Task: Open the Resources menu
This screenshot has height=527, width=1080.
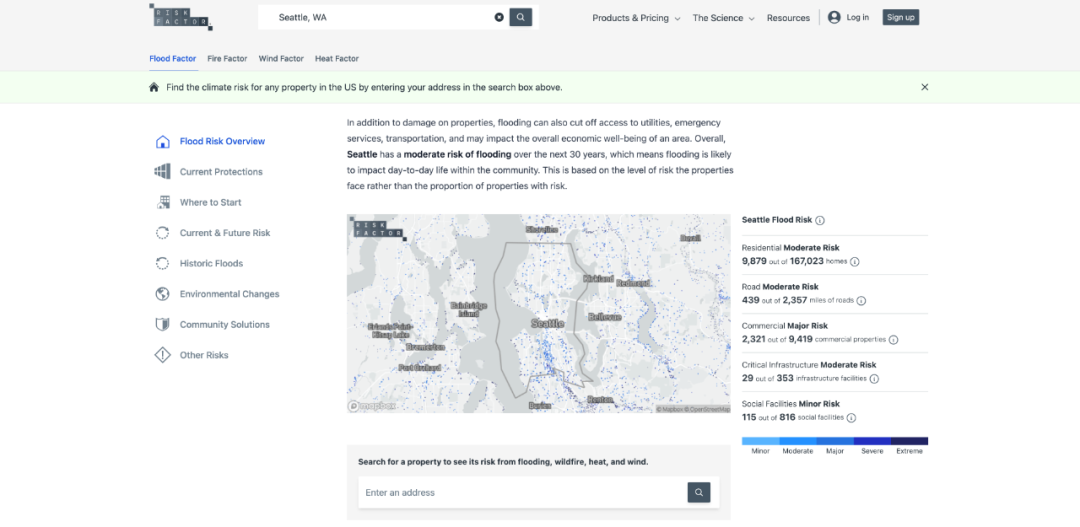Action: coord(788,18)
